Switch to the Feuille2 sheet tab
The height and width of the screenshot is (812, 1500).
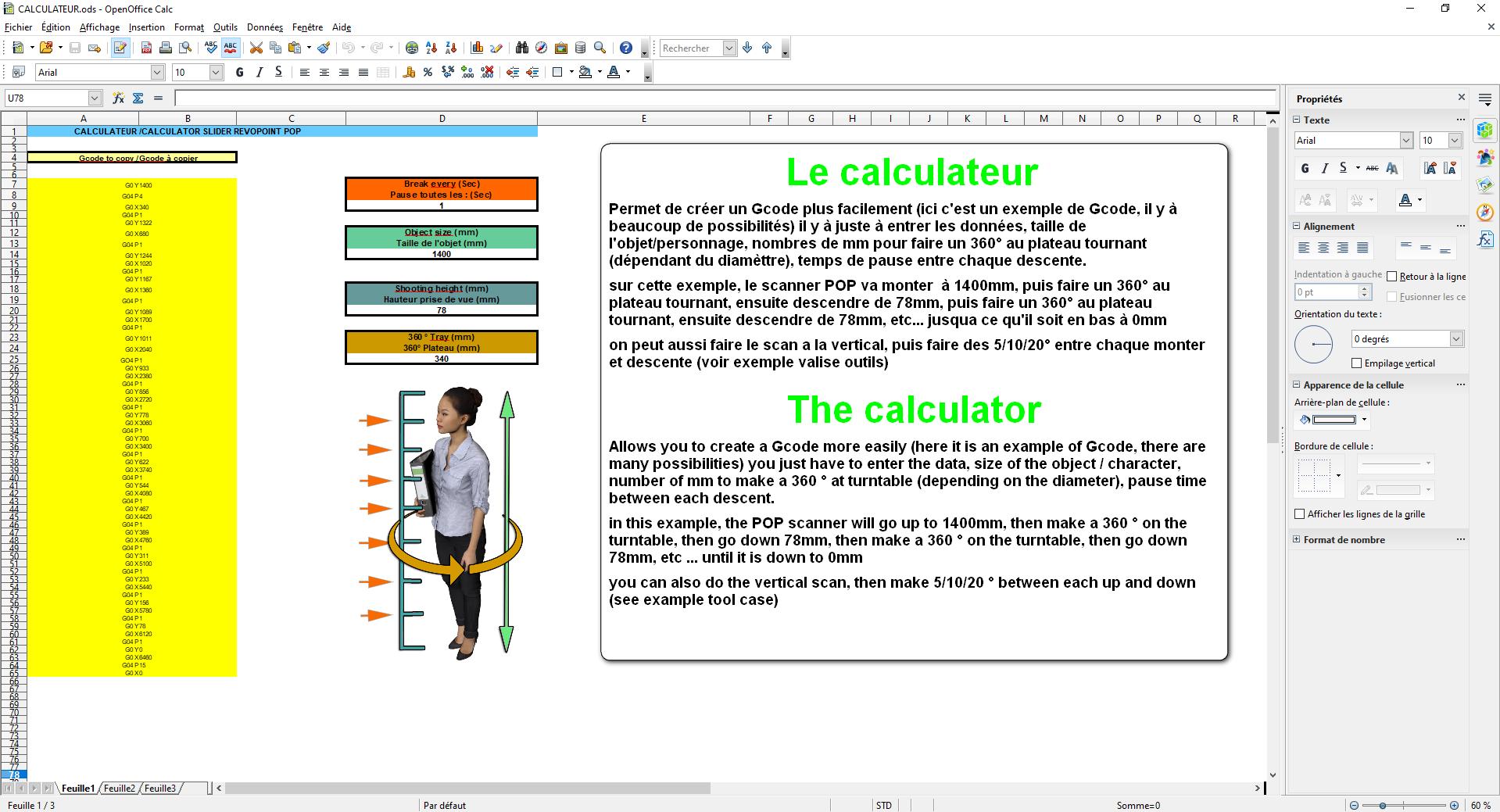[x=120, y=788]
